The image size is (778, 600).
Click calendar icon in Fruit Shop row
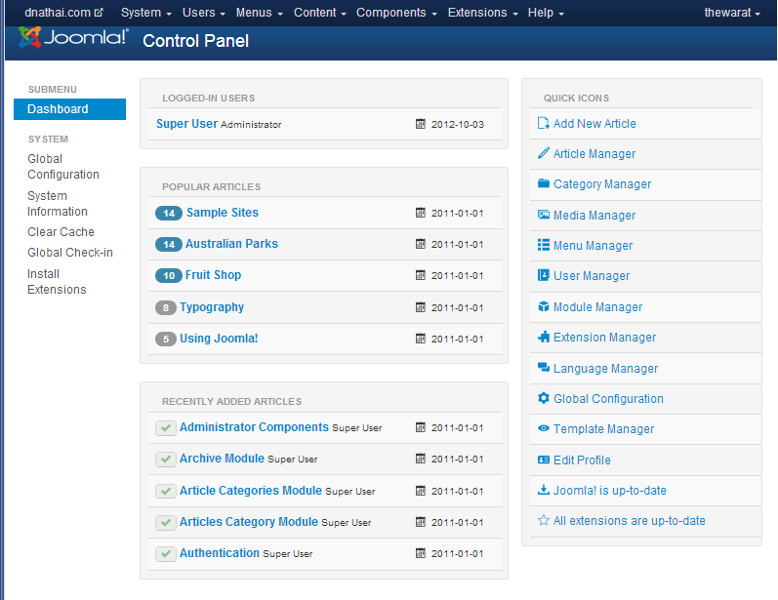[x=420, y=275]
